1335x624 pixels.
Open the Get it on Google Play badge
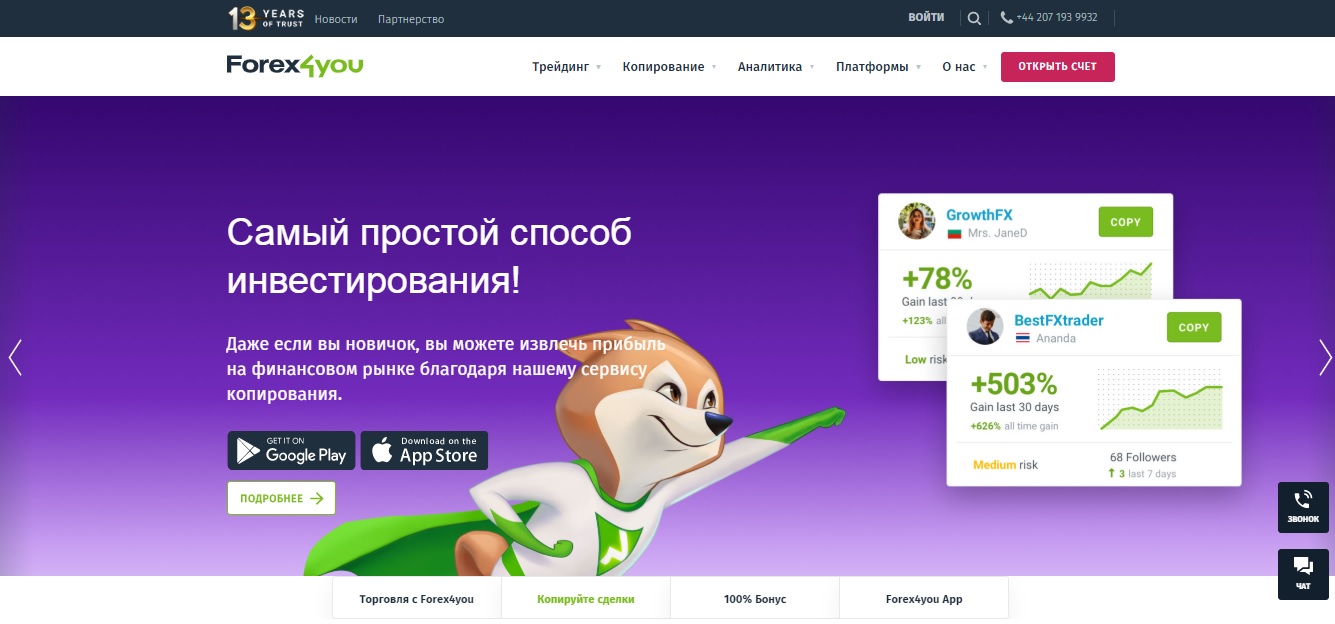coord(291,450)
